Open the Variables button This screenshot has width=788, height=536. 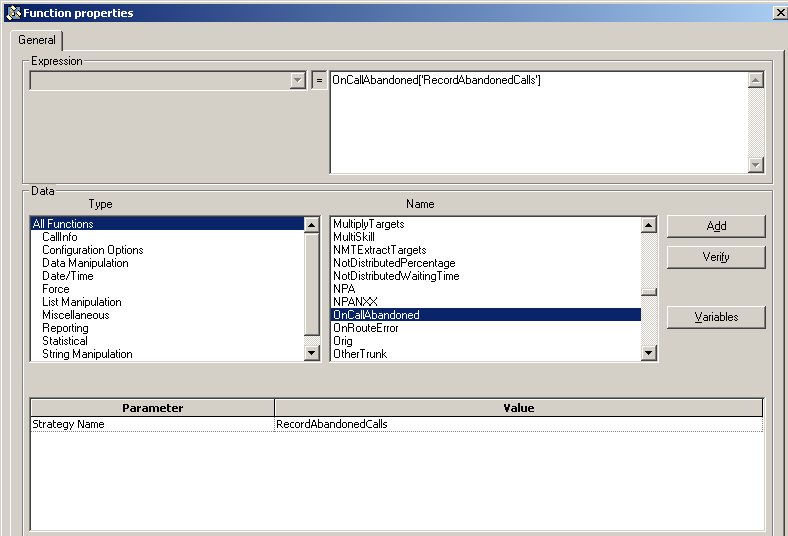point(716,317)
